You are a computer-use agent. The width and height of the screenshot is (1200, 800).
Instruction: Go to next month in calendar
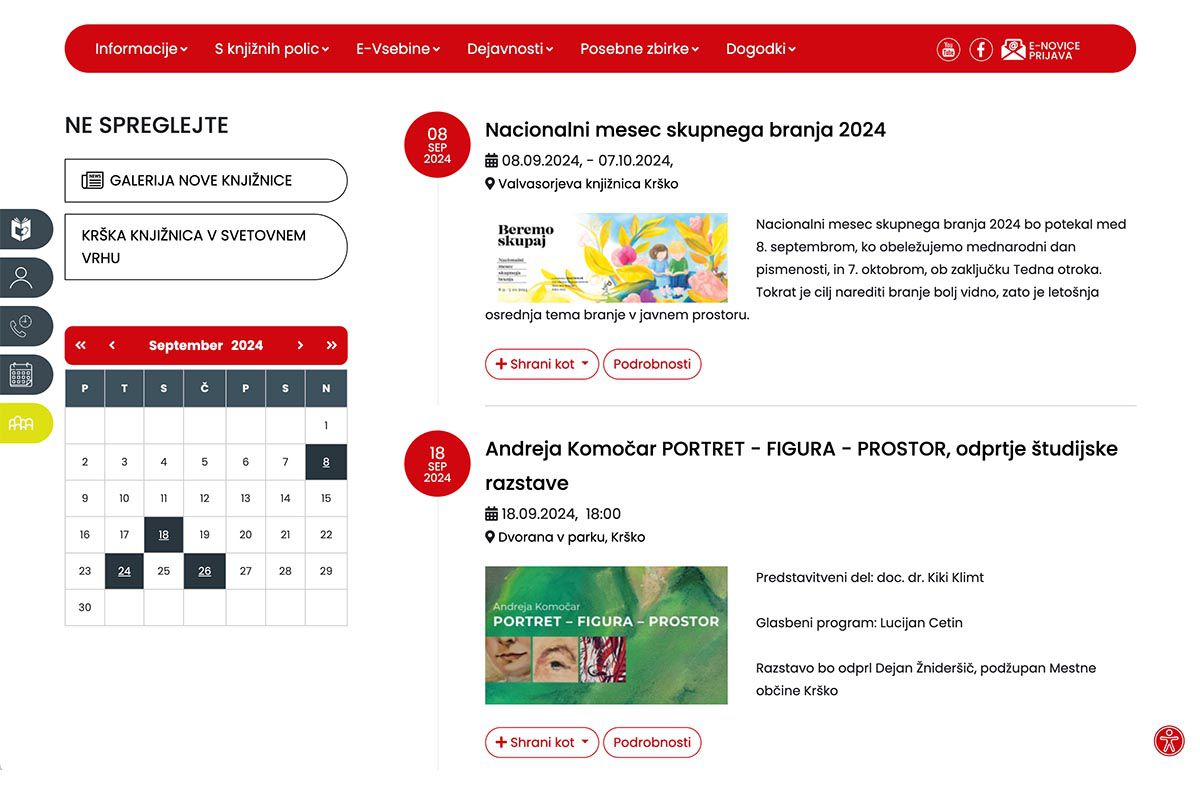(300, 345)
